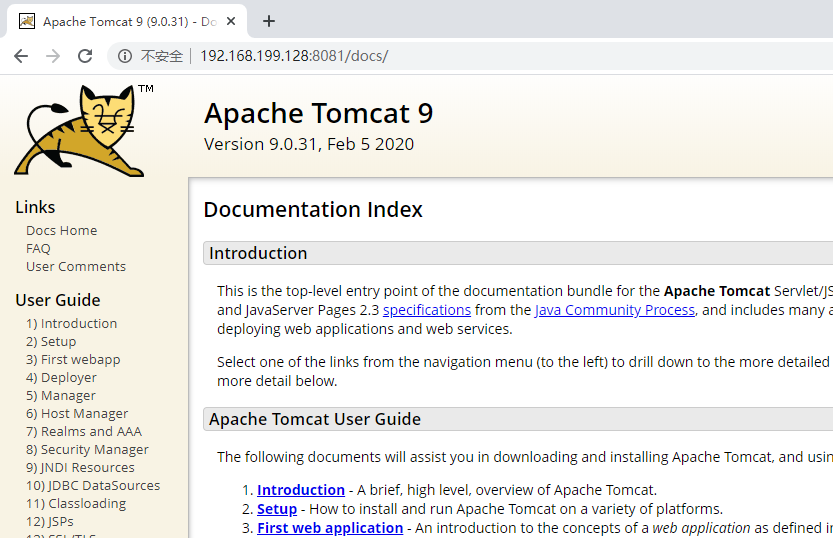Image resolution: width=833 pixels, height=538 pixels.
Task: Open 10) JDBC DataSources sidebar link
Action: [93, 485]
